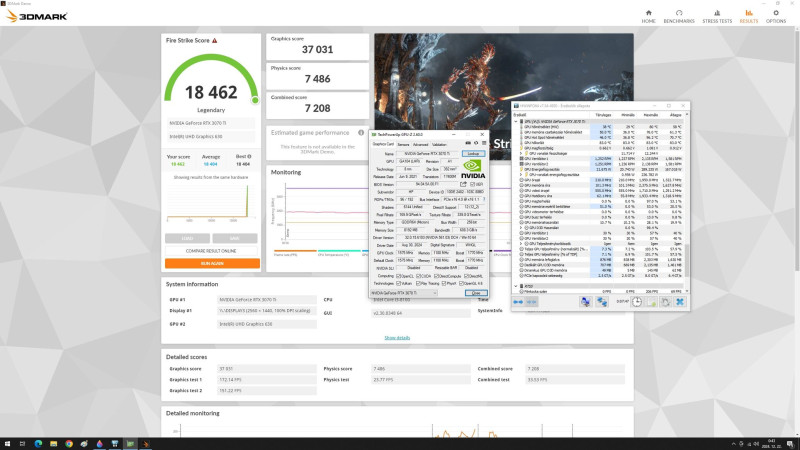Image resolution: width=800 pixels, height=450 pixels.
Task: Click HWiNFO remote sync icon
Action: (602, 302)
